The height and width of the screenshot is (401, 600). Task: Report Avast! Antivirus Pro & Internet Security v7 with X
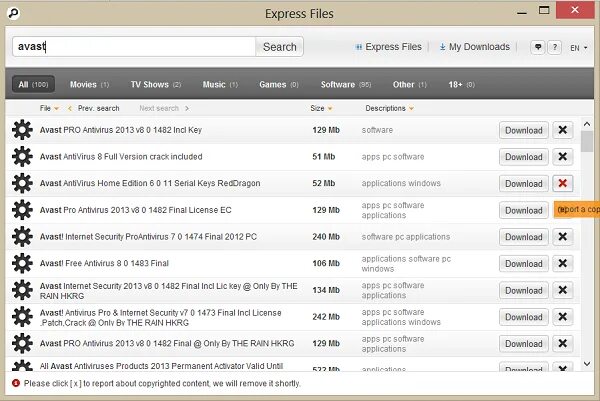pos(562,317)
